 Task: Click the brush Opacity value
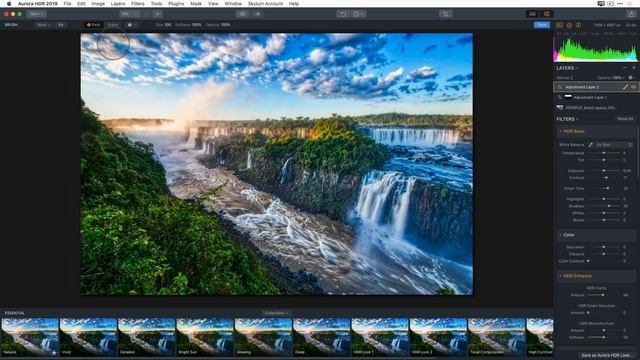[225, 25]
